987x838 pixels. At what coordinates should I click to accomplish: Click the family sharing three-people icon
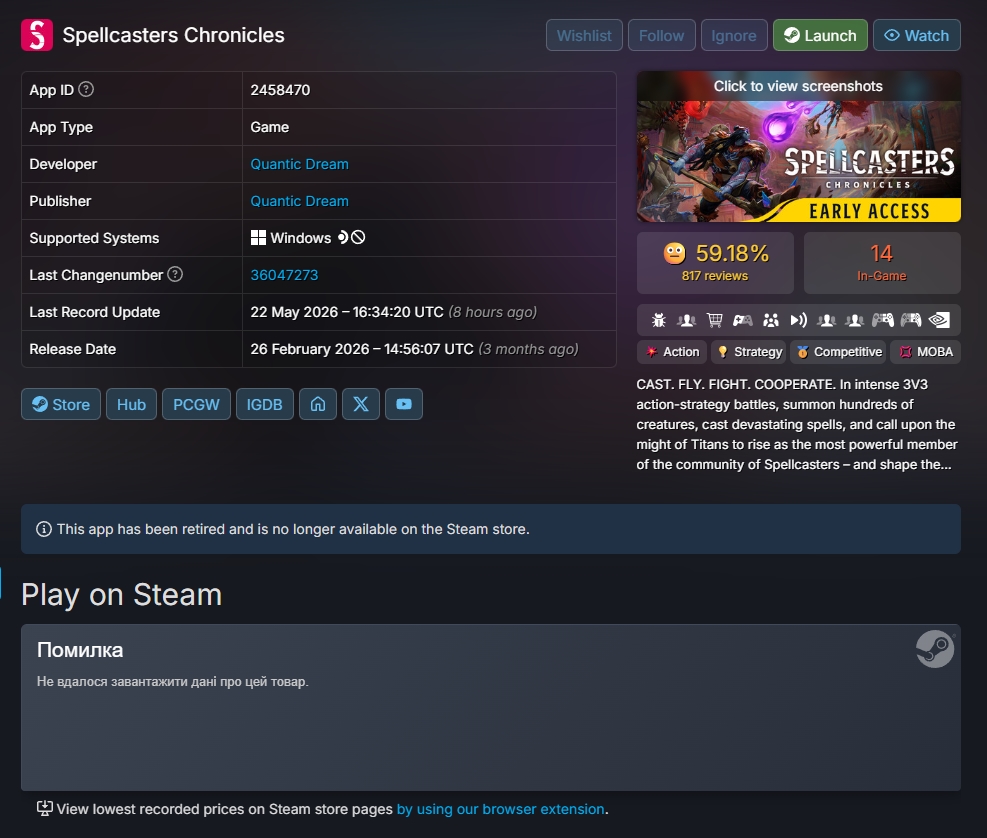[770, 320]
